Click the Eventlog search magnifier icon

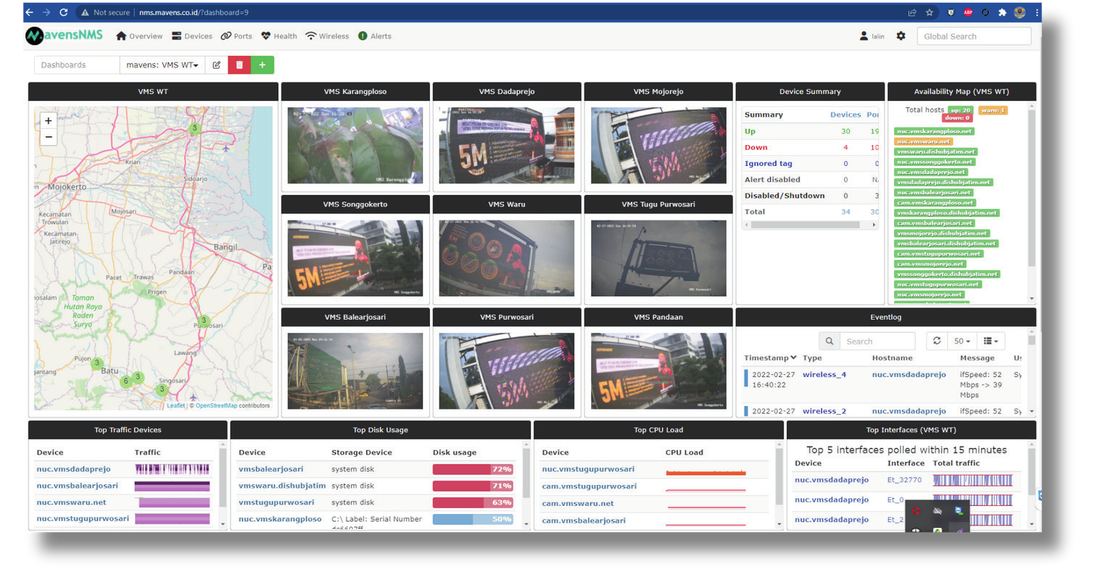tap(829, 341)
